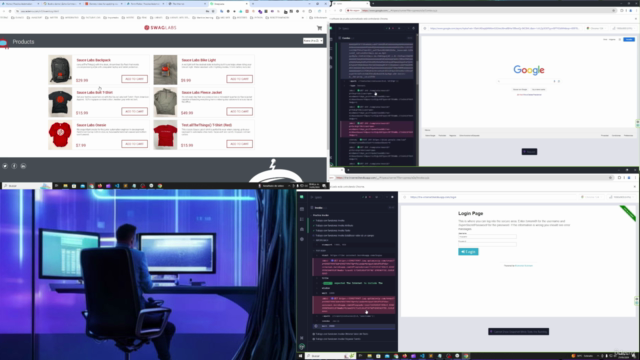
Task: Open the Debug icon in the Login Page Cypress sidebar
Action: point(302,229)
